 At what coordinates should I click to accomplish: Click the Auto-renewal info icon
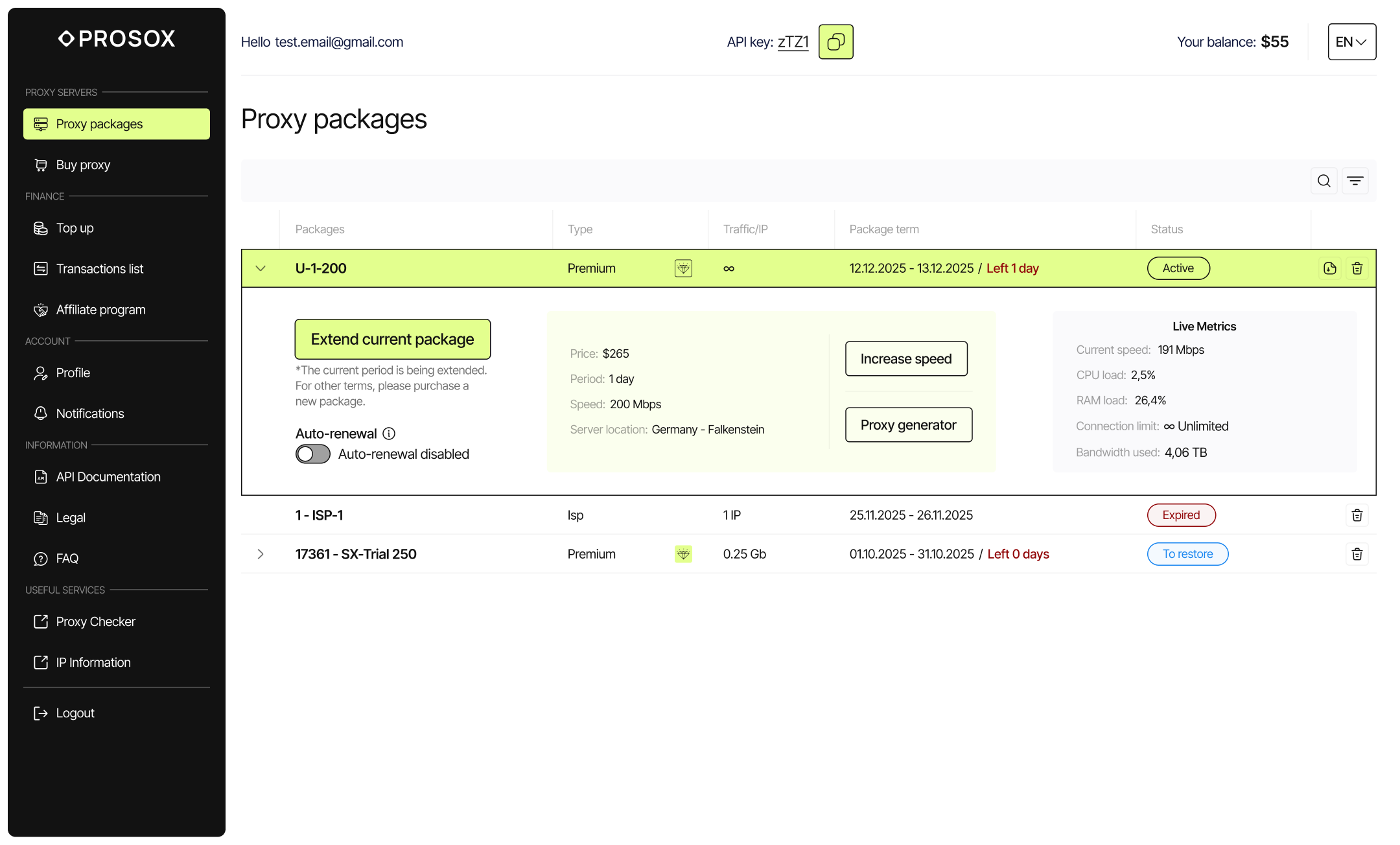(389, 434)
